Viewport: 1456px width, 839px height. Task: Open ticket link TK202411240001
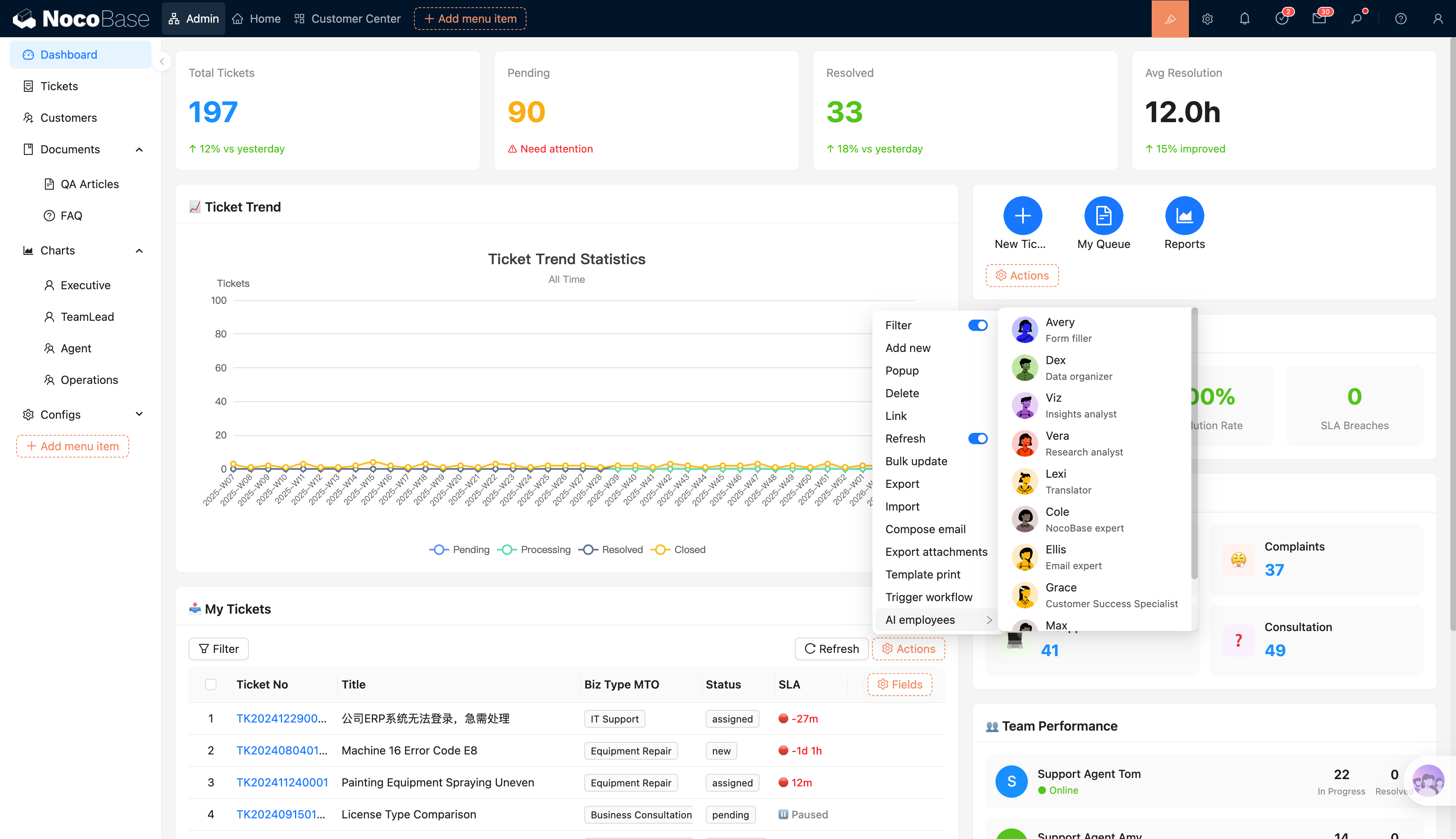[x=282, y=782]
